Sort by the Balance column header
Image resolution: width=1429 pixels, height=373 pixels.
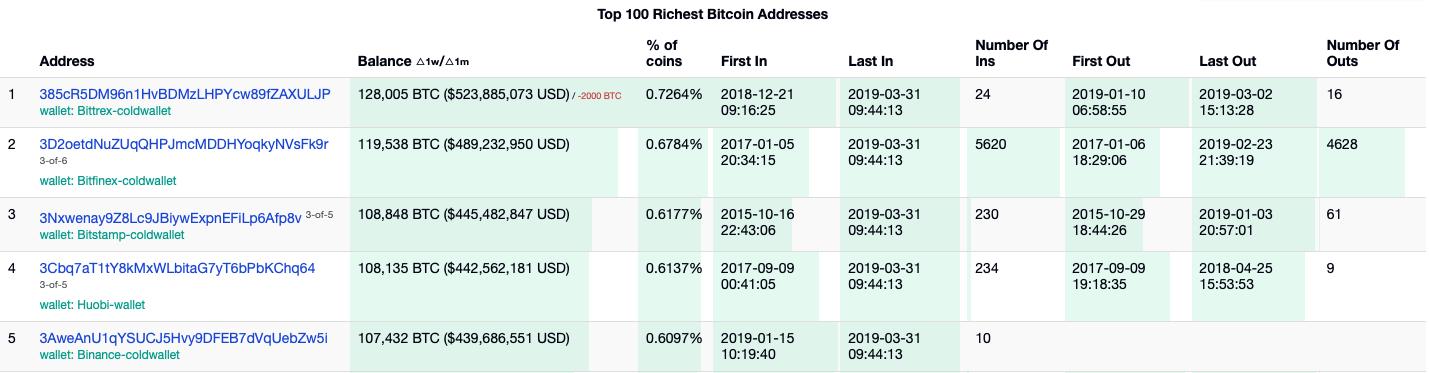(384, 61)
